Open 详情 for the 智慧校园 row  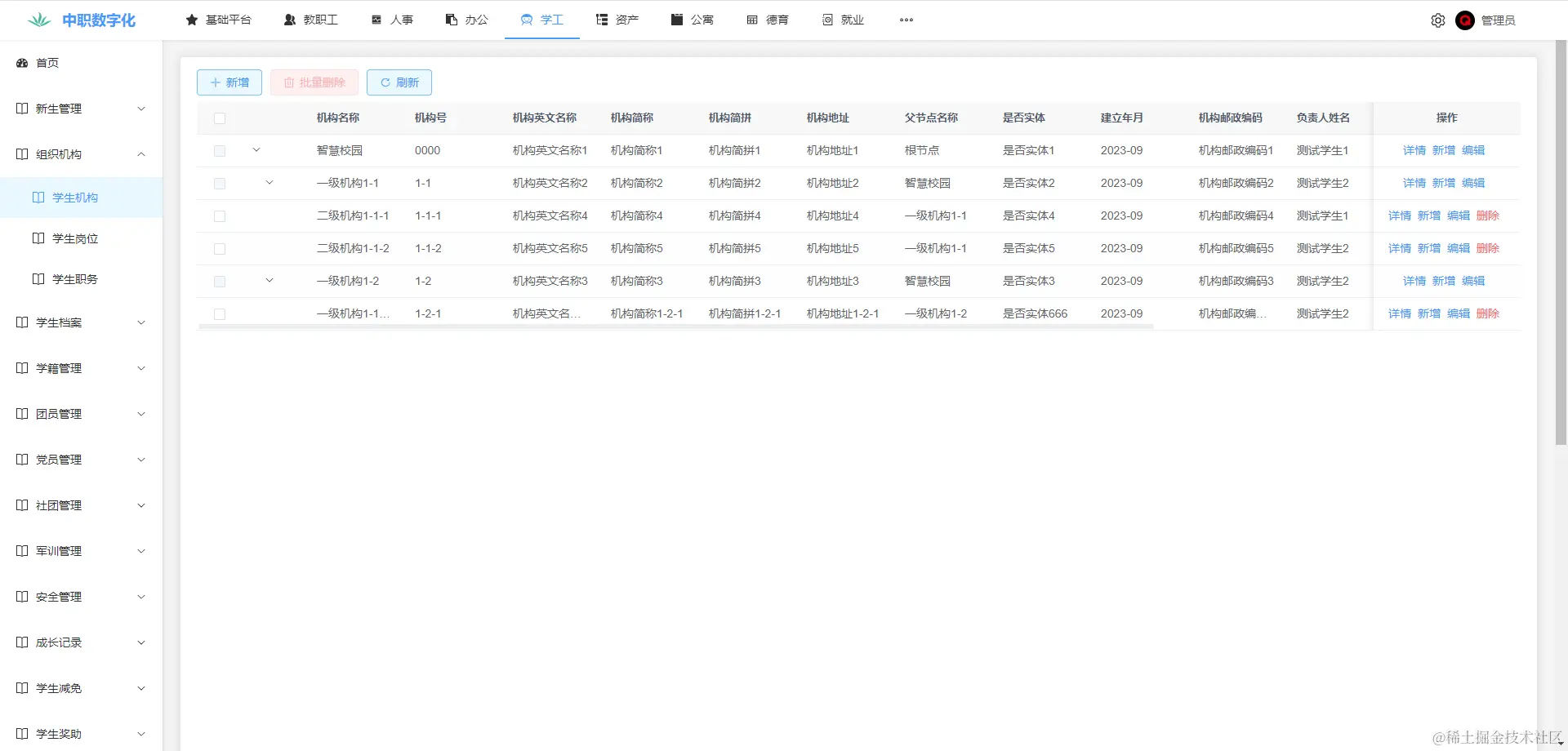pyautogui.click(x=1414, y=150)
